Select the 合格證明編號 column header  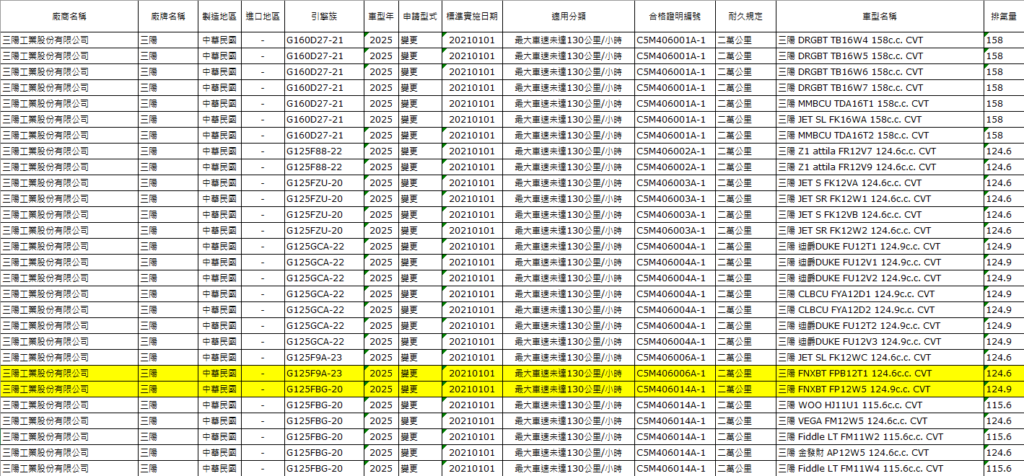[x=675, y=16]
